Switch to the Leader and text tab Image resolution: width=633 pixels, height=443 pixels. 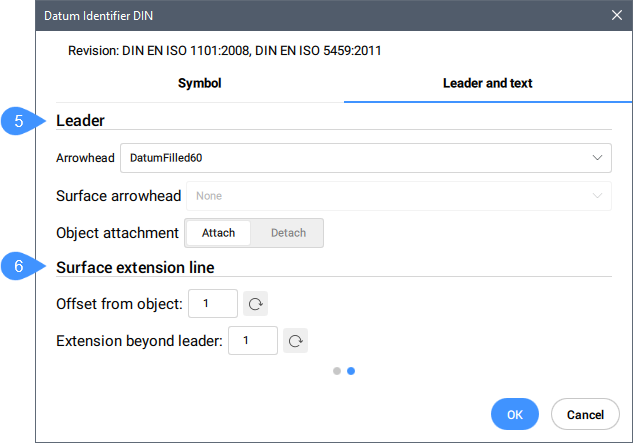coord(487,83)
